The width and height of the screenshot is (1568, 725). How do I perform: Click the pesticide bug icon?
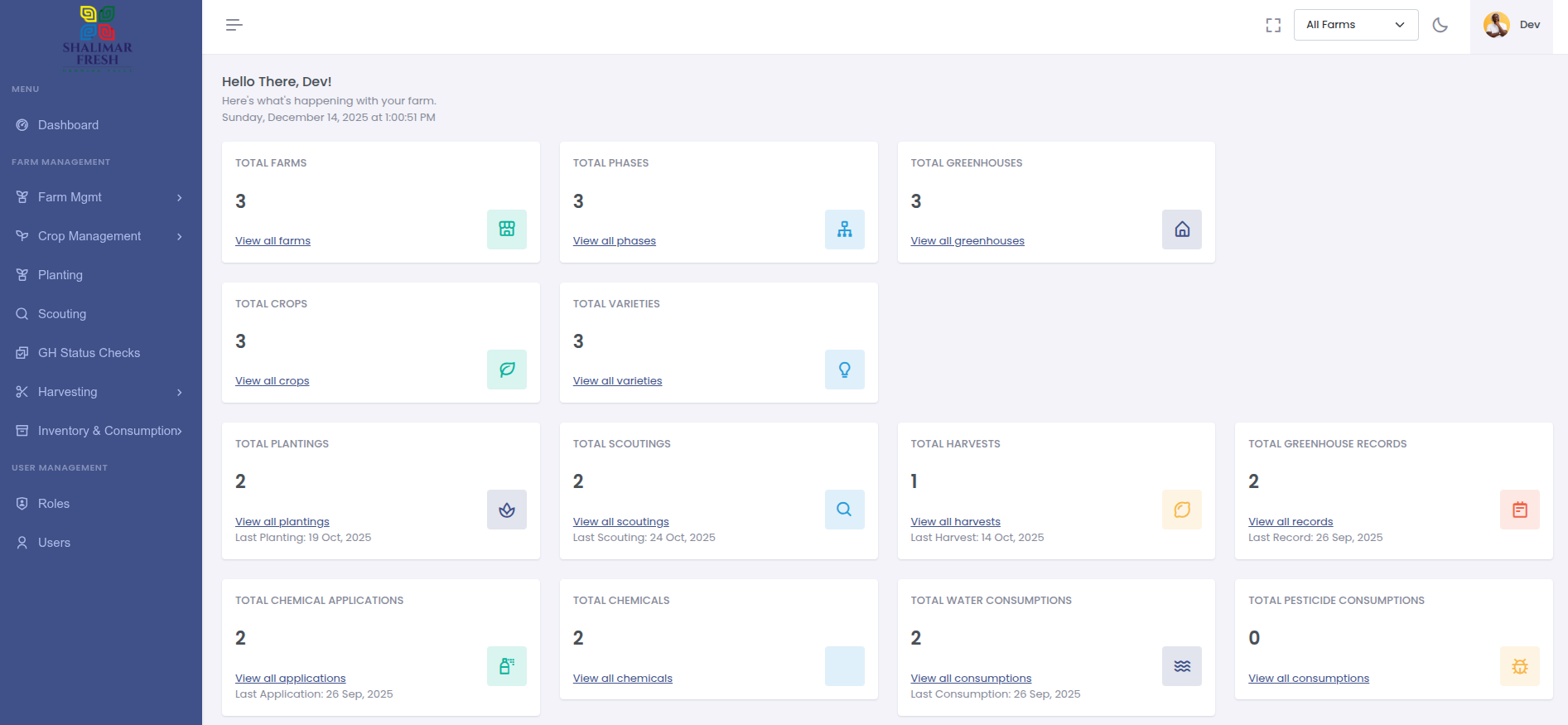[x=1519, y=666]
